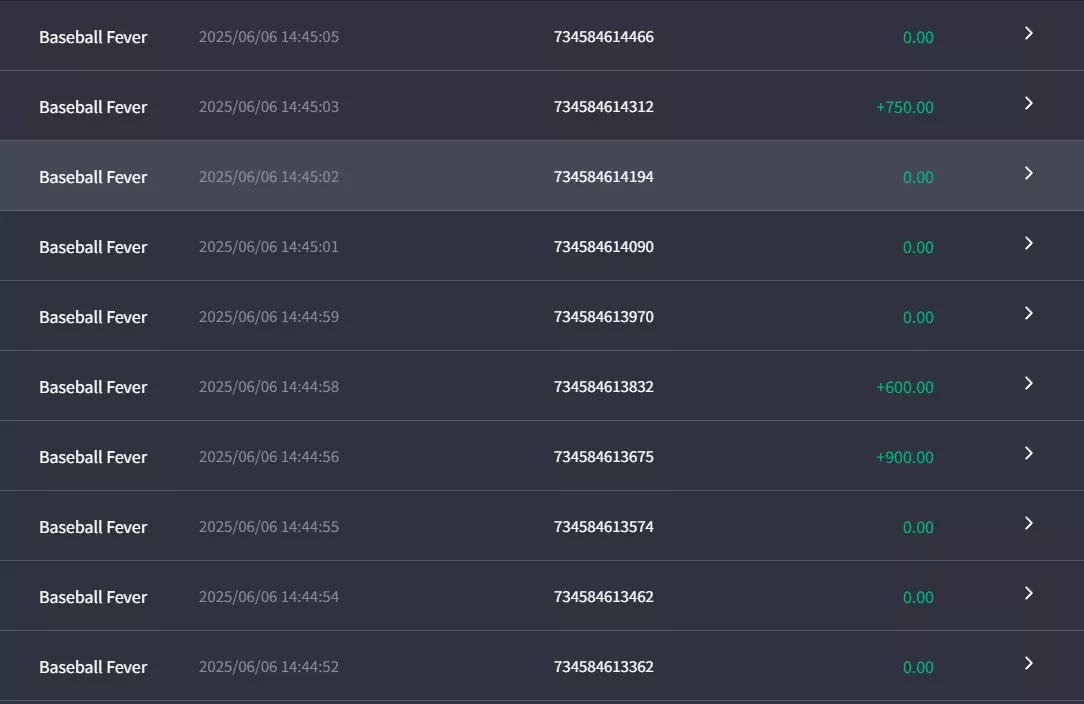Image resolution: width=1084 pixels, height=704 pixels.
Task: Open chevron beside +900.00 payout
Action: [x=1029, y=453]
